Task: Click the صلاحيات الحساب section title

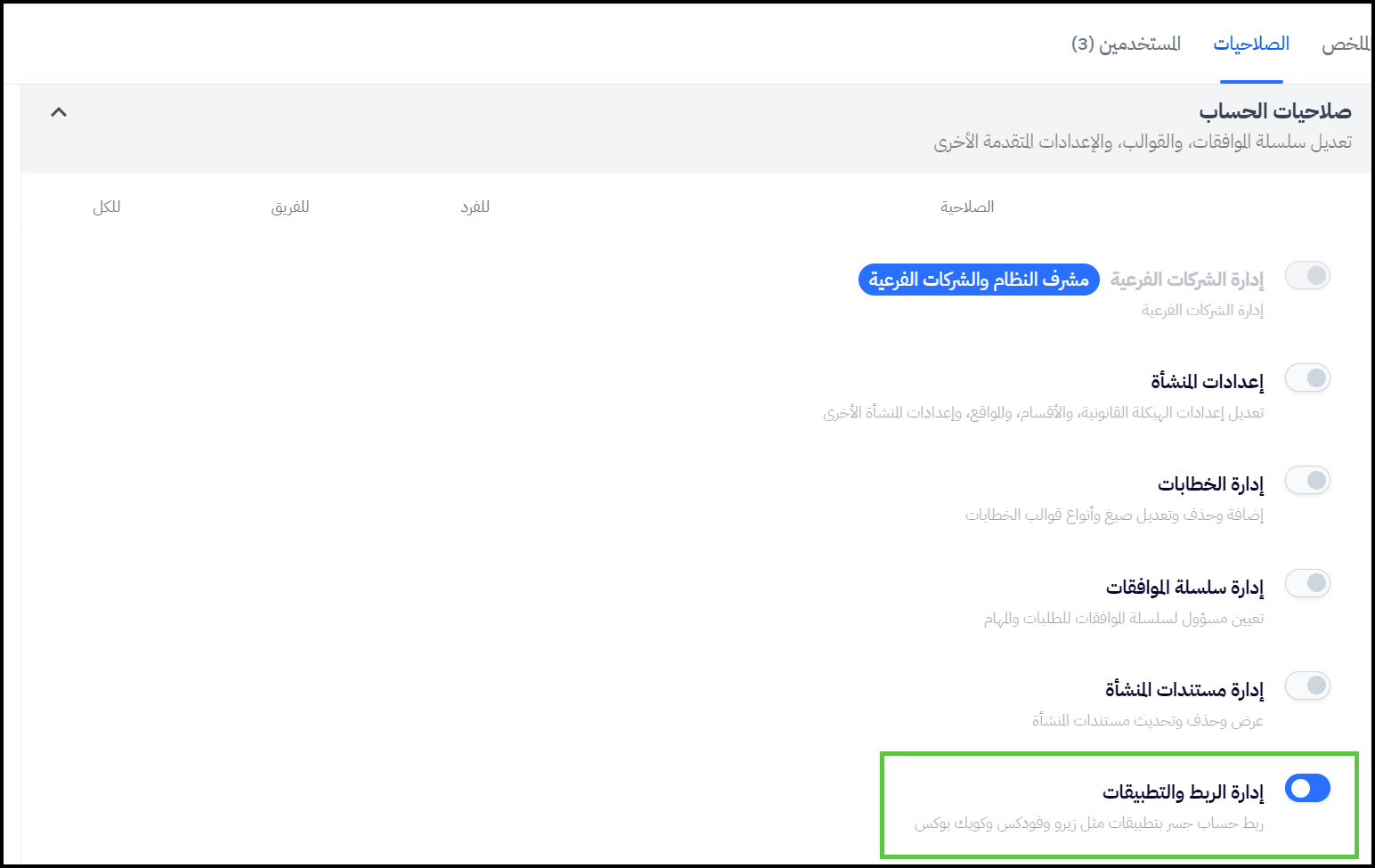Action: pyautogui.click(x=1274, y=111)
